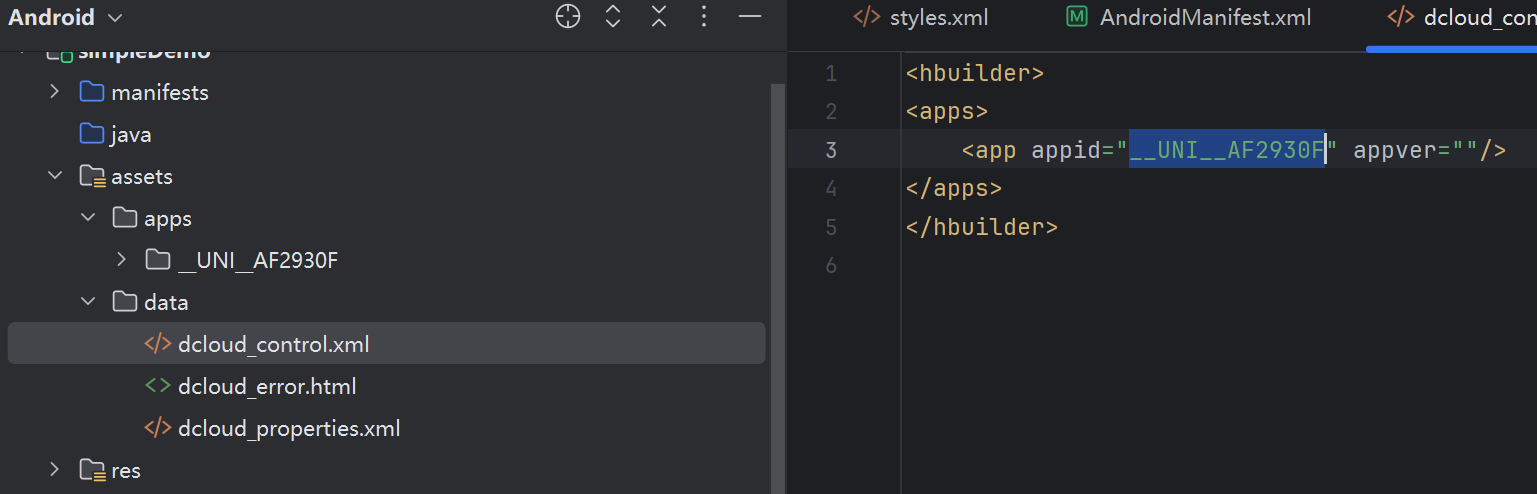Click line number 1 in the gutter
The width and height of the screenshot is (1537, 494).
click(x=831, y=74)
